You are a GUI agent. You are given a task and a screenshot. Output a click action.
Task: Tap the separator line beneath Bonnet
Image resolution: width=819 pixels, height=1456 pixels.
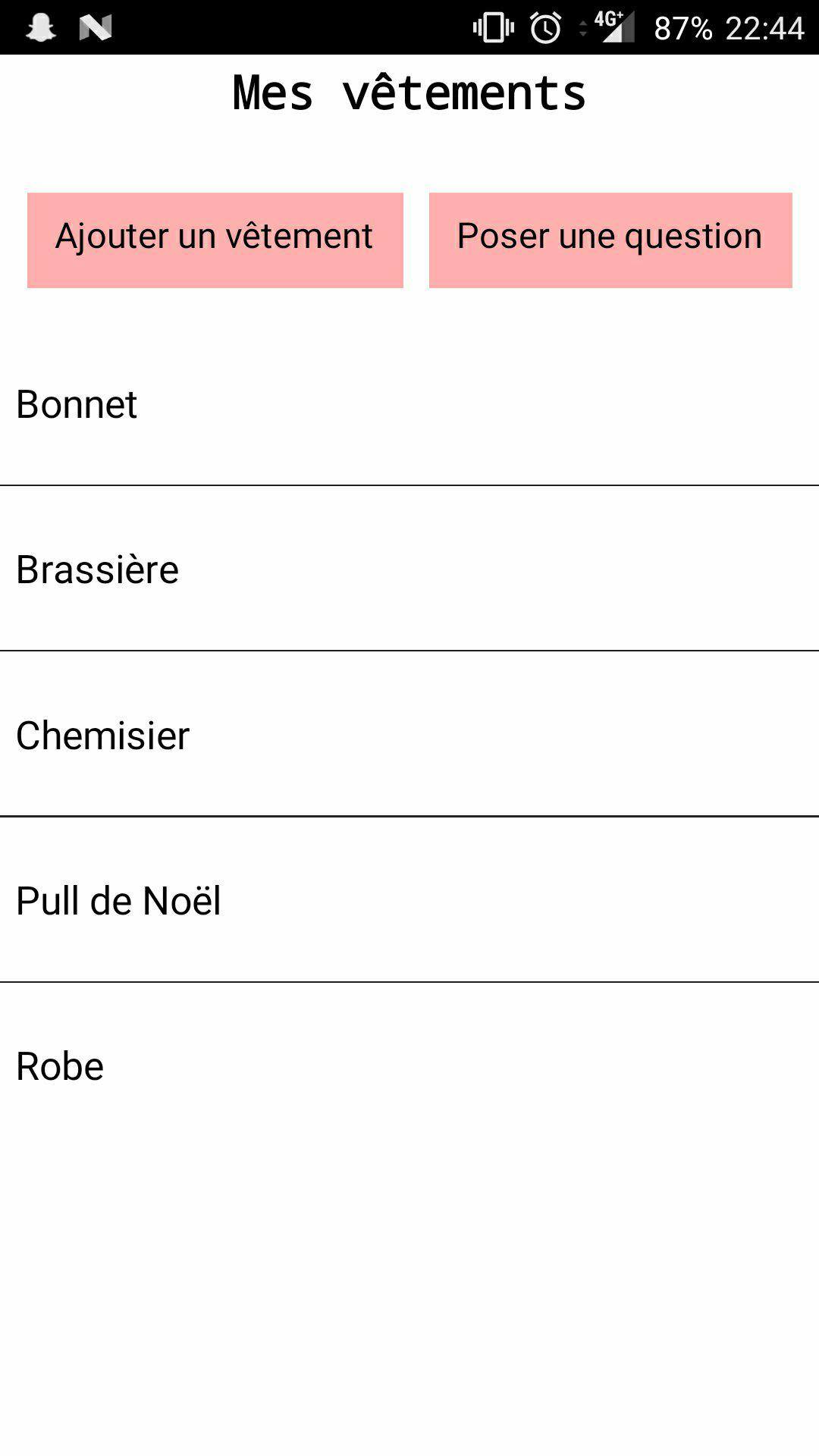click(409, 485)
